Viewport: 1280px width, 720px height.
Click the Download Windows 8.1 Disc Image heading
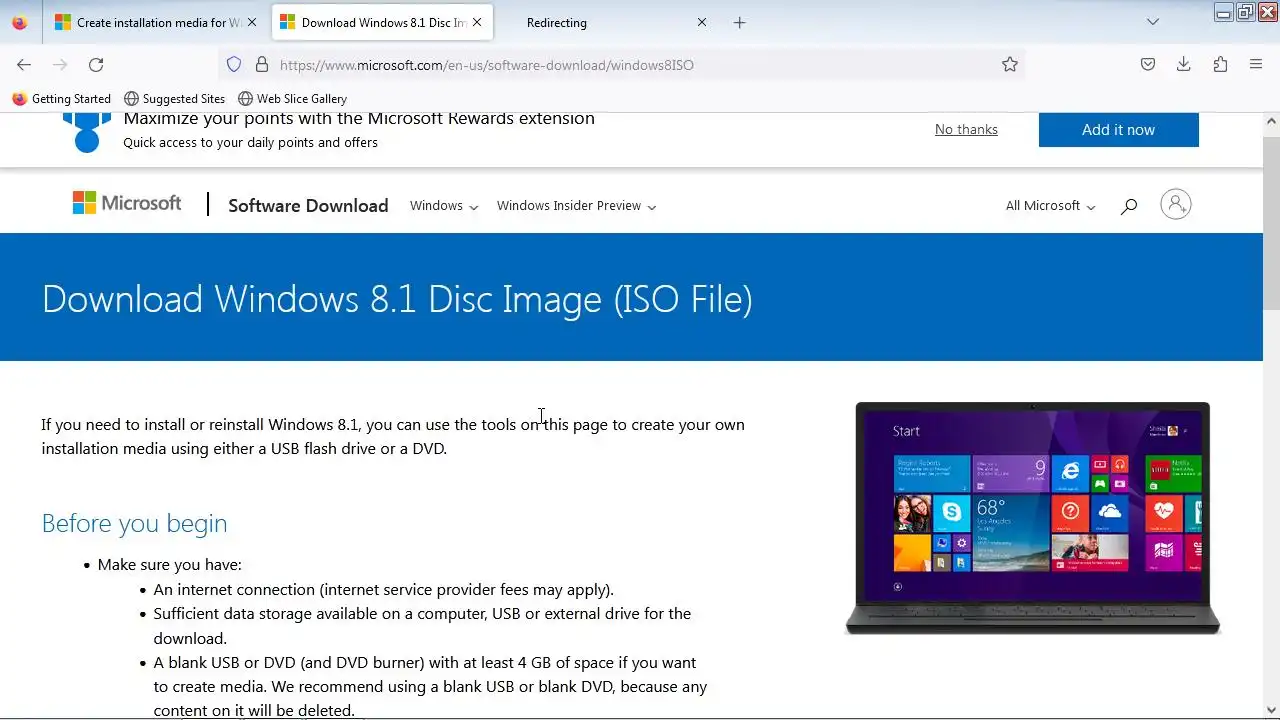point(397,299)
